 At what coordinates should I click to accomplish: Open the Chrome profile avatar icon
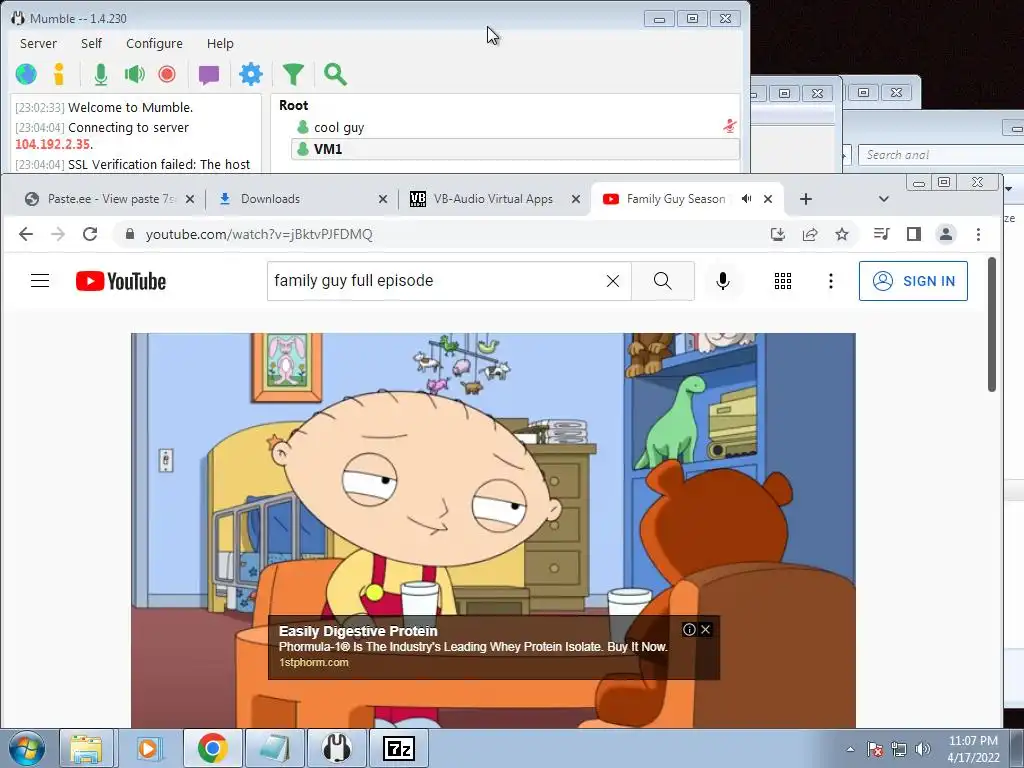(x=946, y=234)
